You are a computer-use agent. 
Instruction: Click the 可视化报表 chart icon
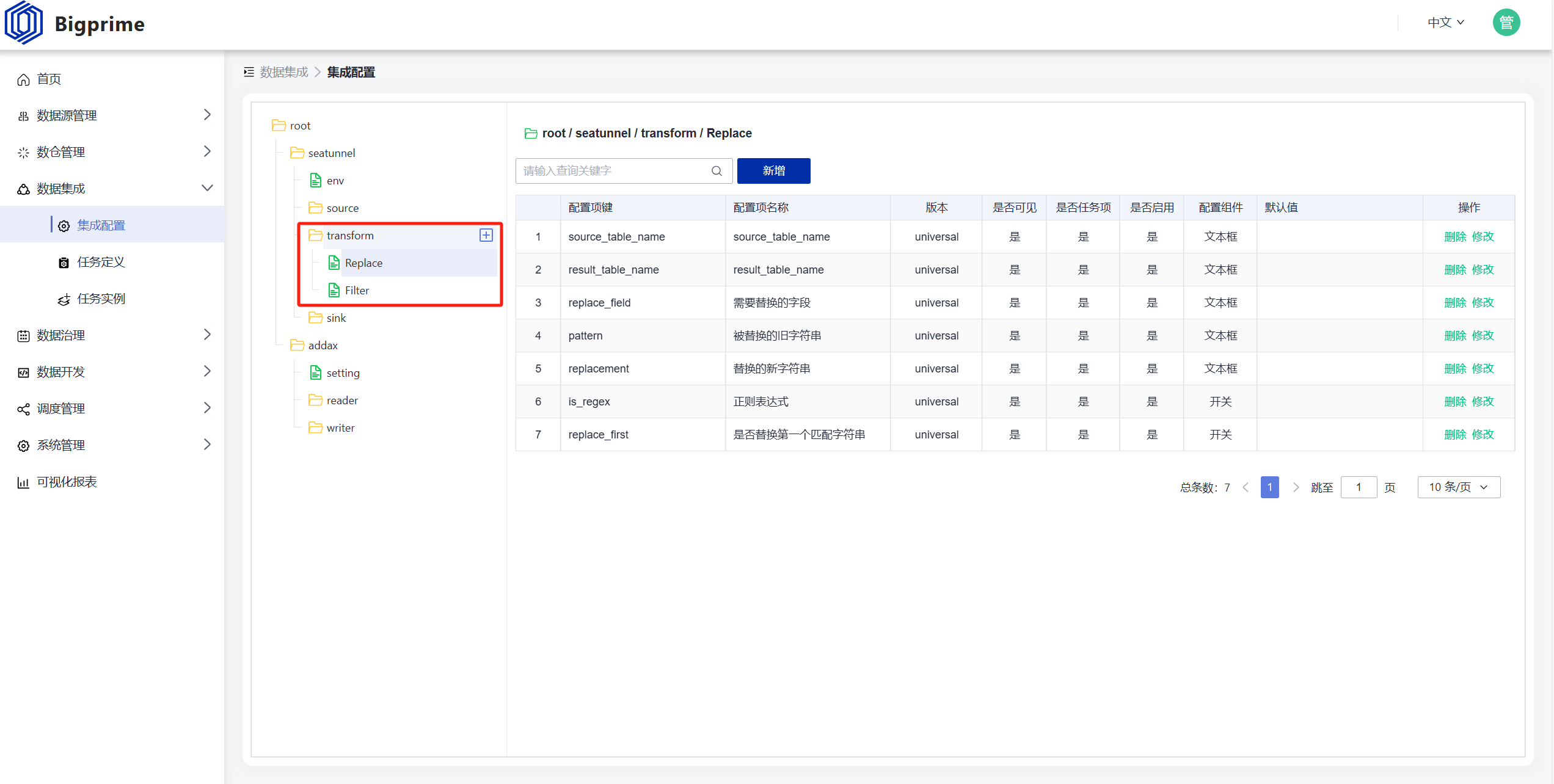pos(23,482)
